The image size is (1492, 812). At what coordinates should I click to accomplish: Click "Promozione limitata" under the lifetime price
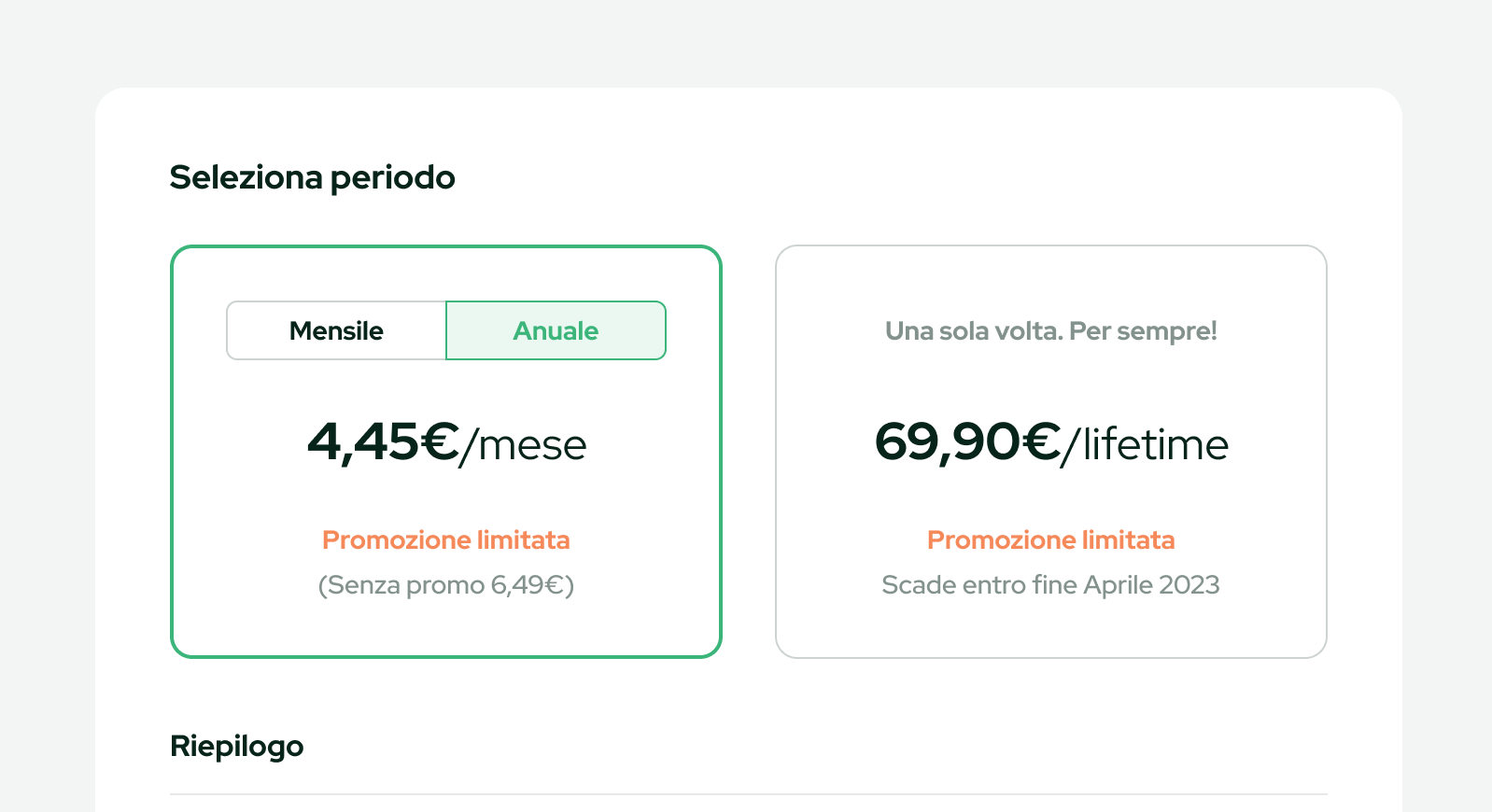[1050, 540]
